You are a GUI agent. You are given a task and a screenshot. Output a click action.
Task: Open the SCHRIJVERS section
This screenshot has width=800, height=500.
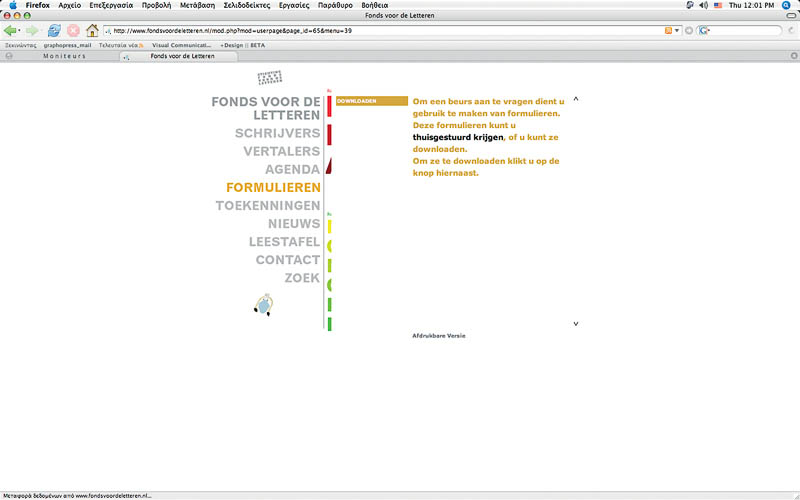[x=278, y=133]
